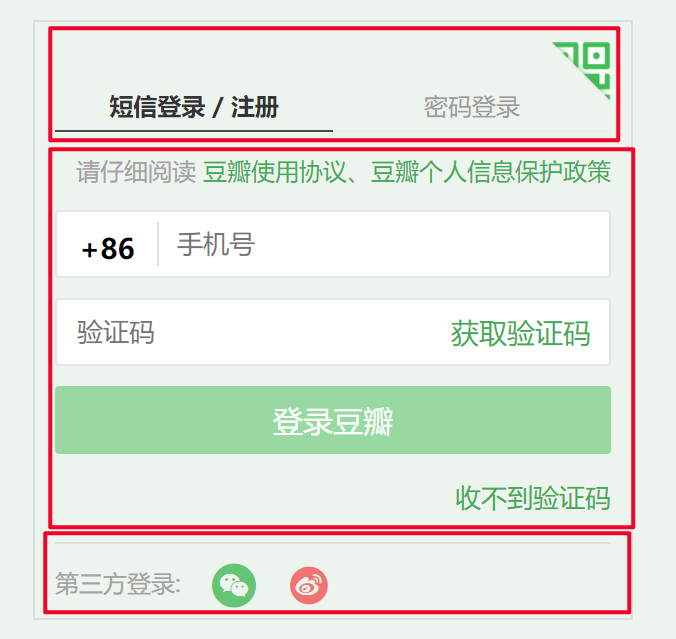Open the QR code login corner icon

[x=588, y=65]
